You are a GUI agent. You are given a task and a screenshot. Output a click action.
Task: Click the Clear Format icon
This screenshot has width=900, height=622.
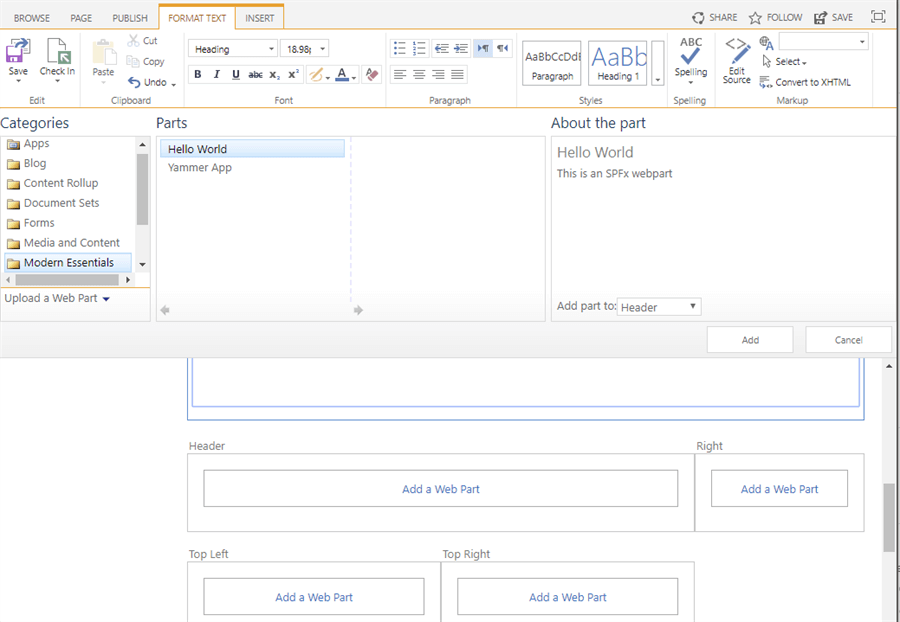click(x=372, y=74)
